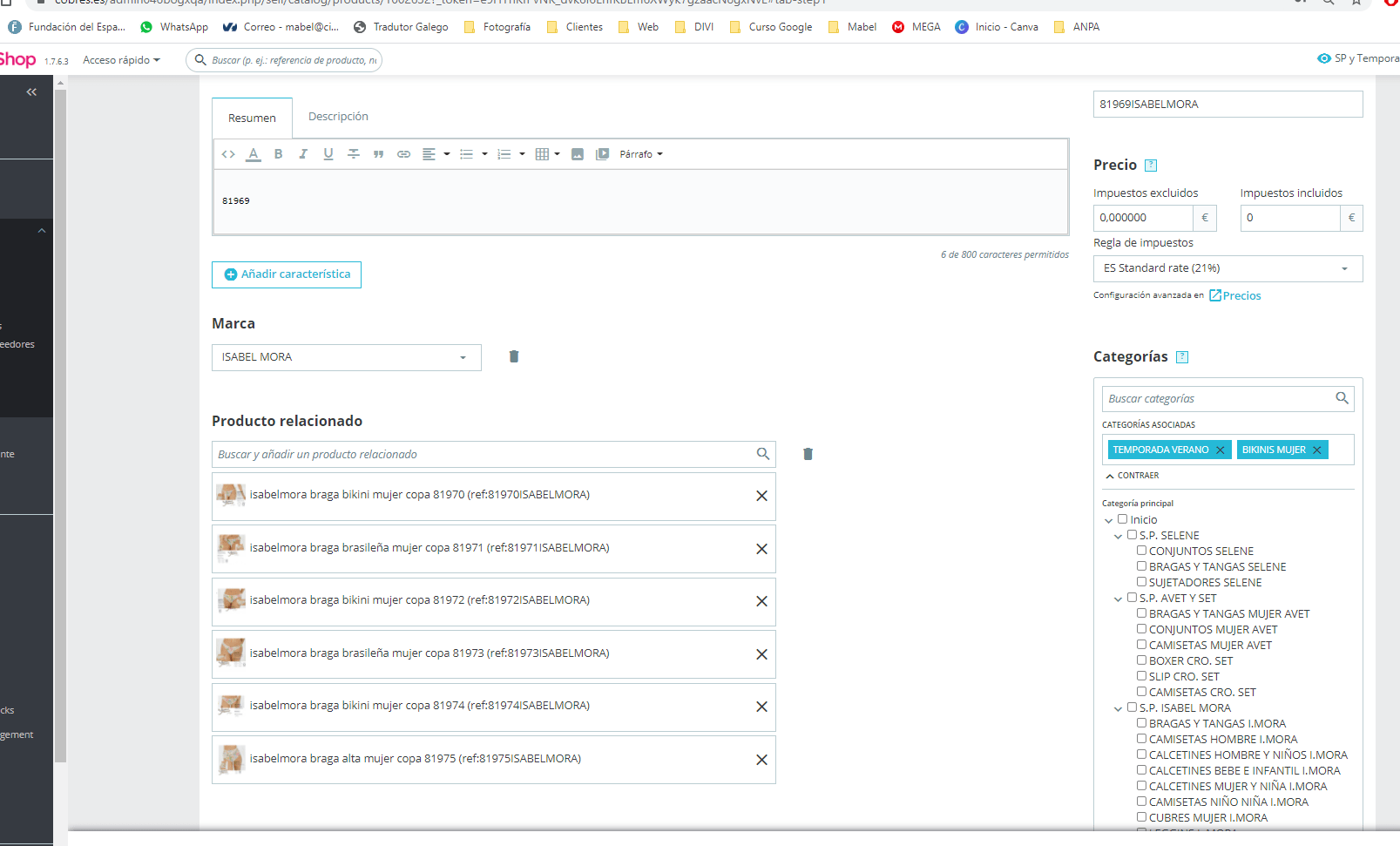This screenshot has width=1400, height=846.
Task: Open Inicio - Canva bookmark
Action: pyautogui.click(x=997, y=27)
